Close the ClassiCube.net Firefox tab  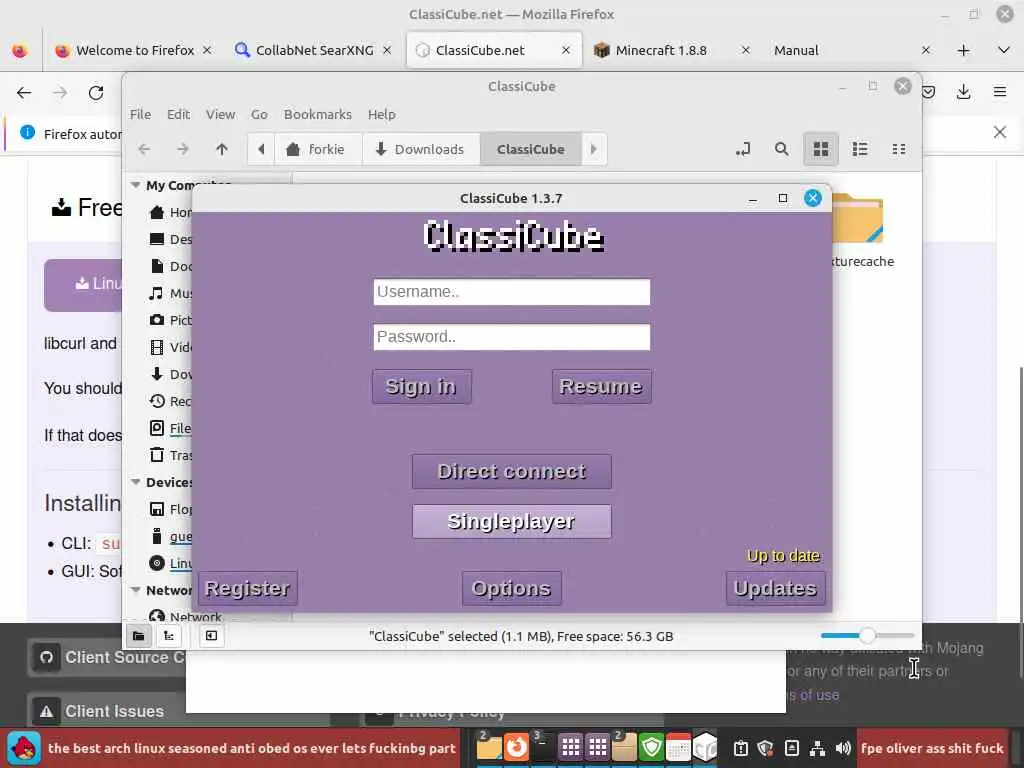click(566, 50)
